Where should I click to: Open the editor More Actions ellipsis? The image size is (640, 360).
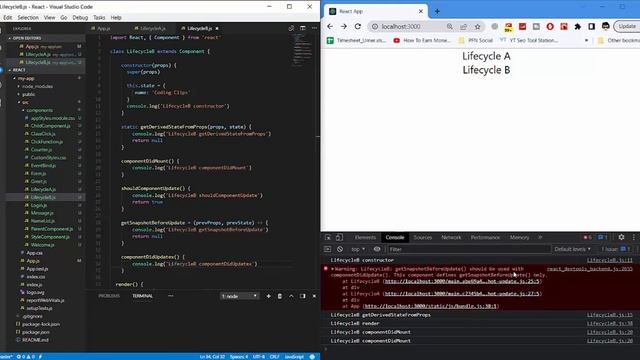coord(314,28)
